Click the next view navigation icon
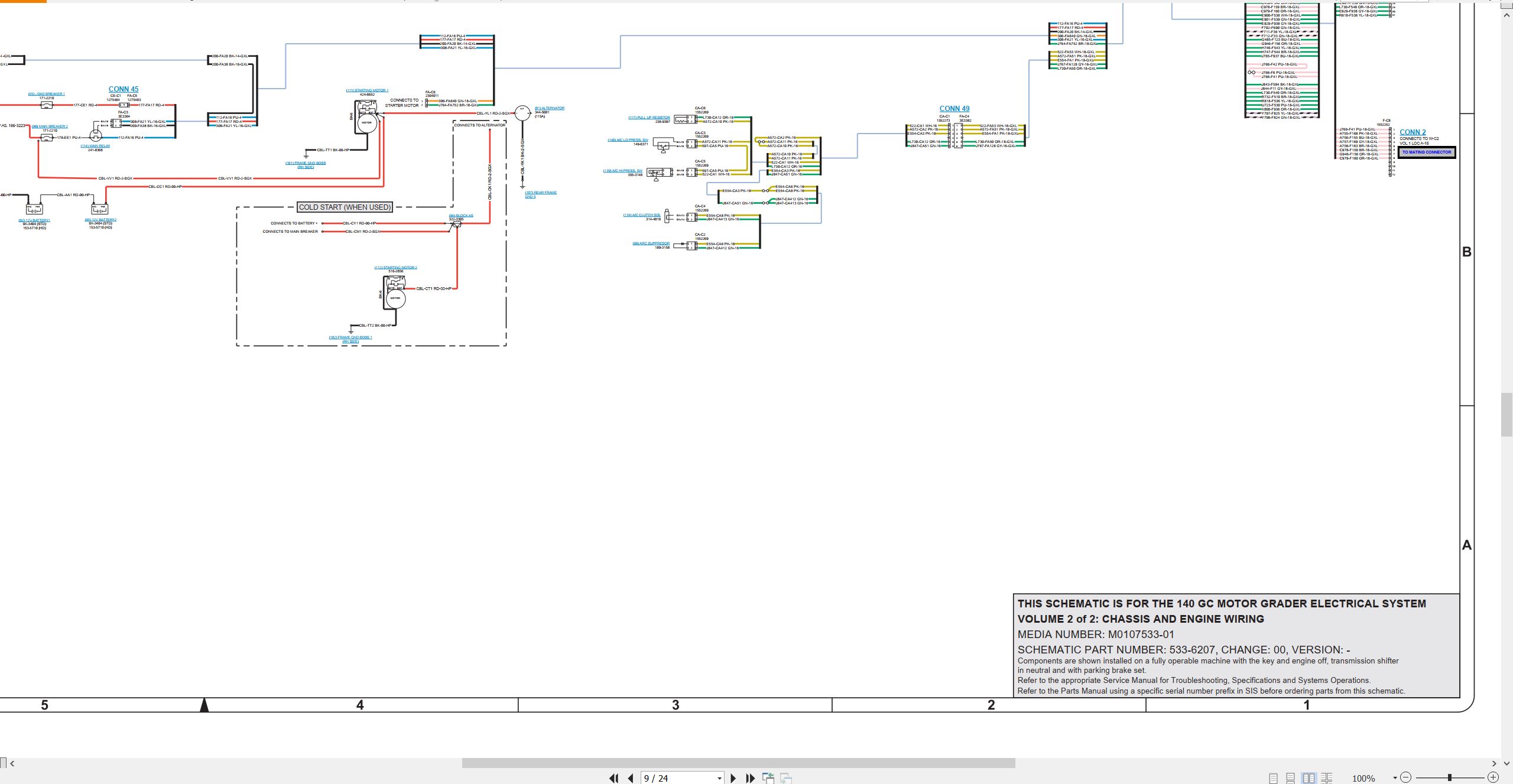Image resolution: width=1513 pixels, height=784 pixels. (786, 778)
